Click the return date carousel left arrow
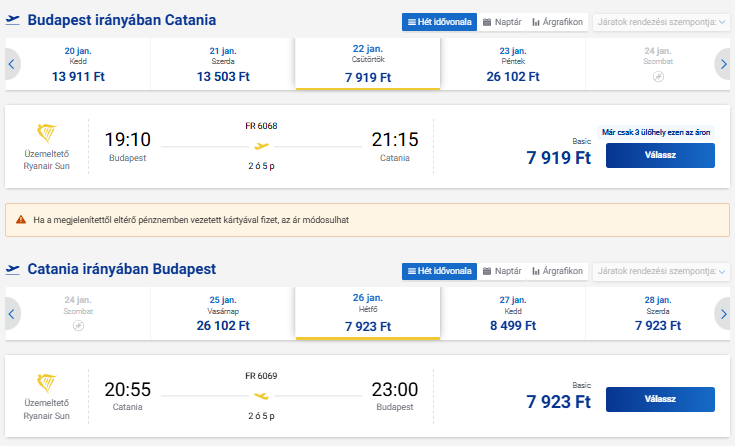The height and width of the screenshot is (446, 735). point(12,313)
